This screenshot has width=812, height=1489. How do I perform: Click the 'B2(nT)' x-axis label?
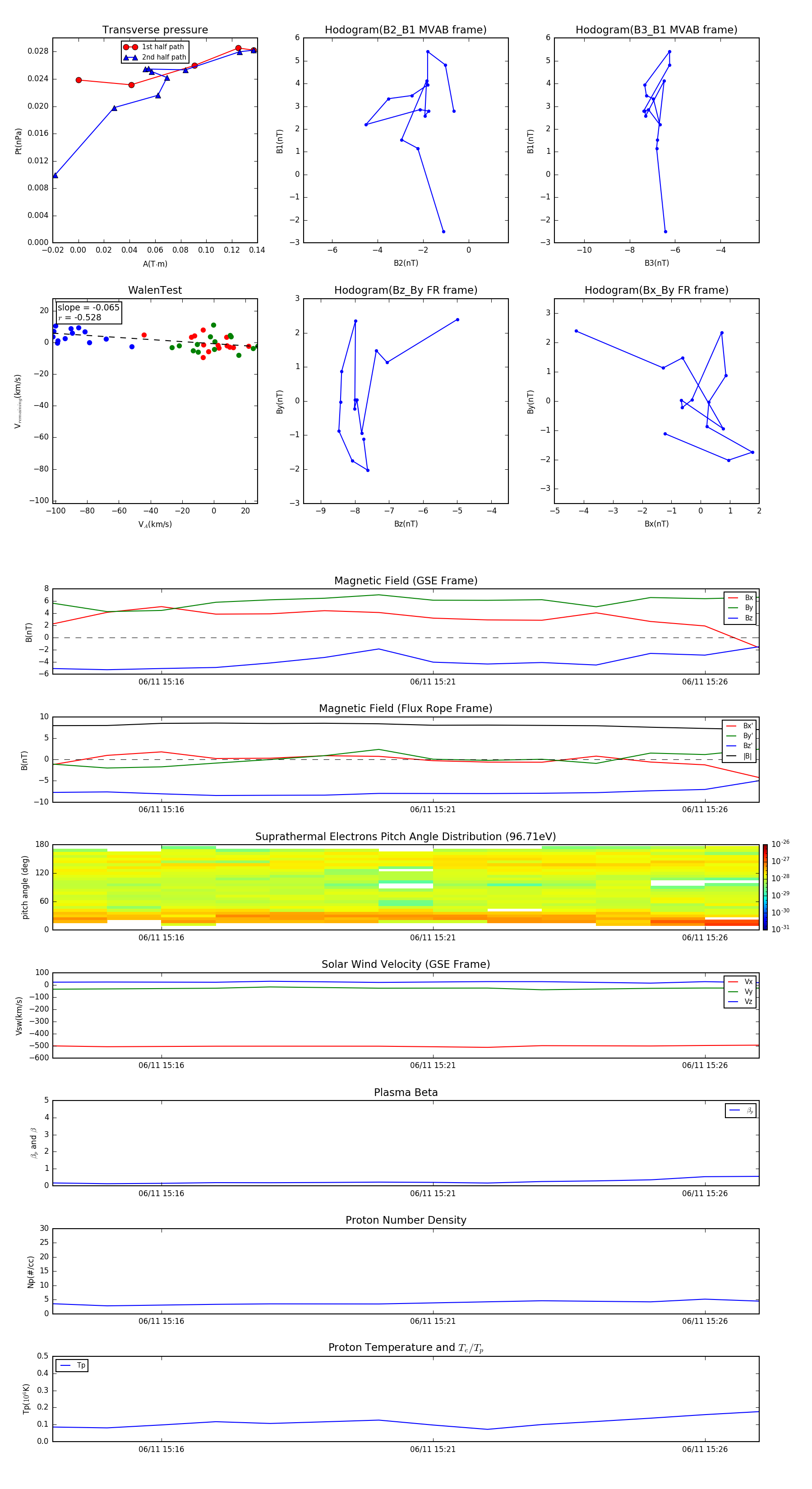click(406, 263)
